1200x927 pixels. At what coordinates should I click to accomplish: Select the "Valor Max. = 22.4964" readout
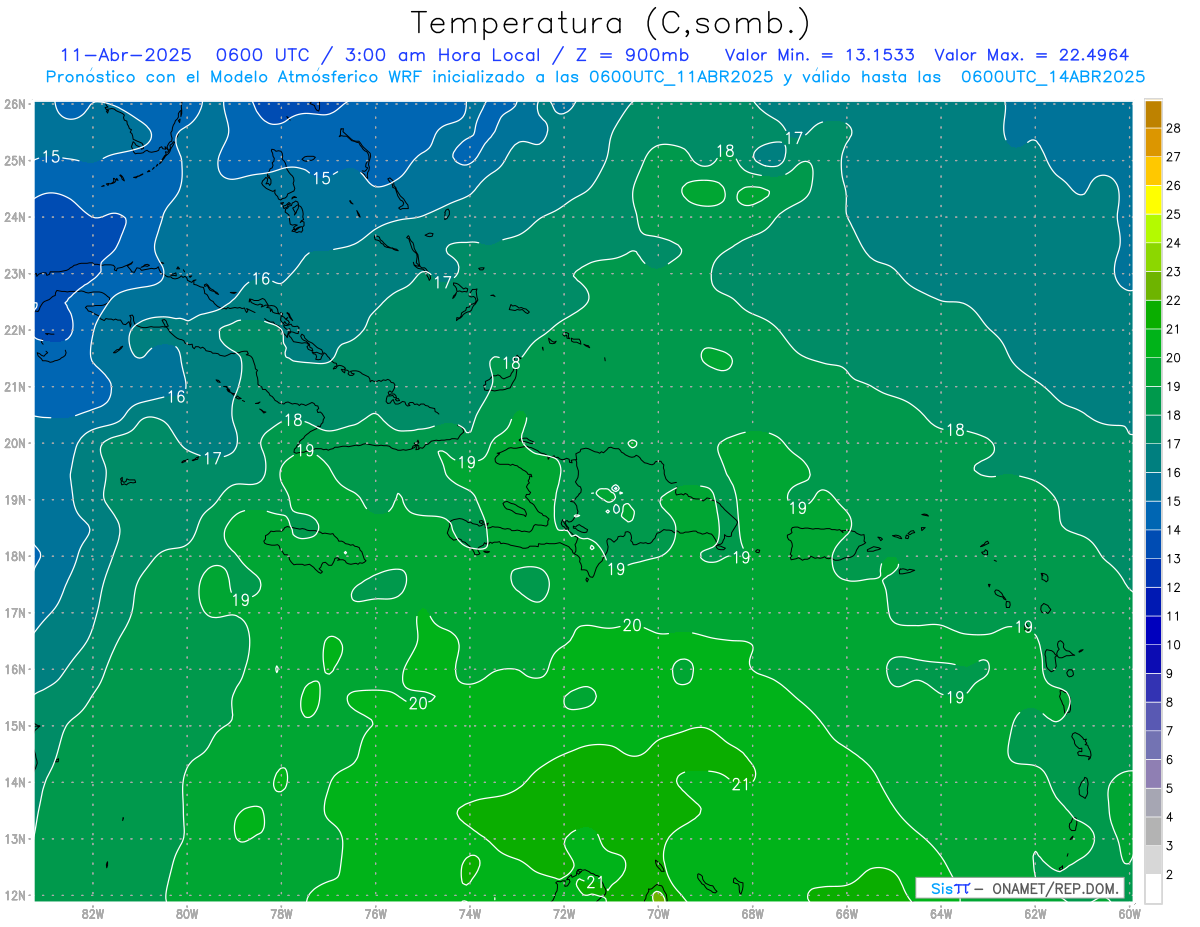[x=1032, y=55]
